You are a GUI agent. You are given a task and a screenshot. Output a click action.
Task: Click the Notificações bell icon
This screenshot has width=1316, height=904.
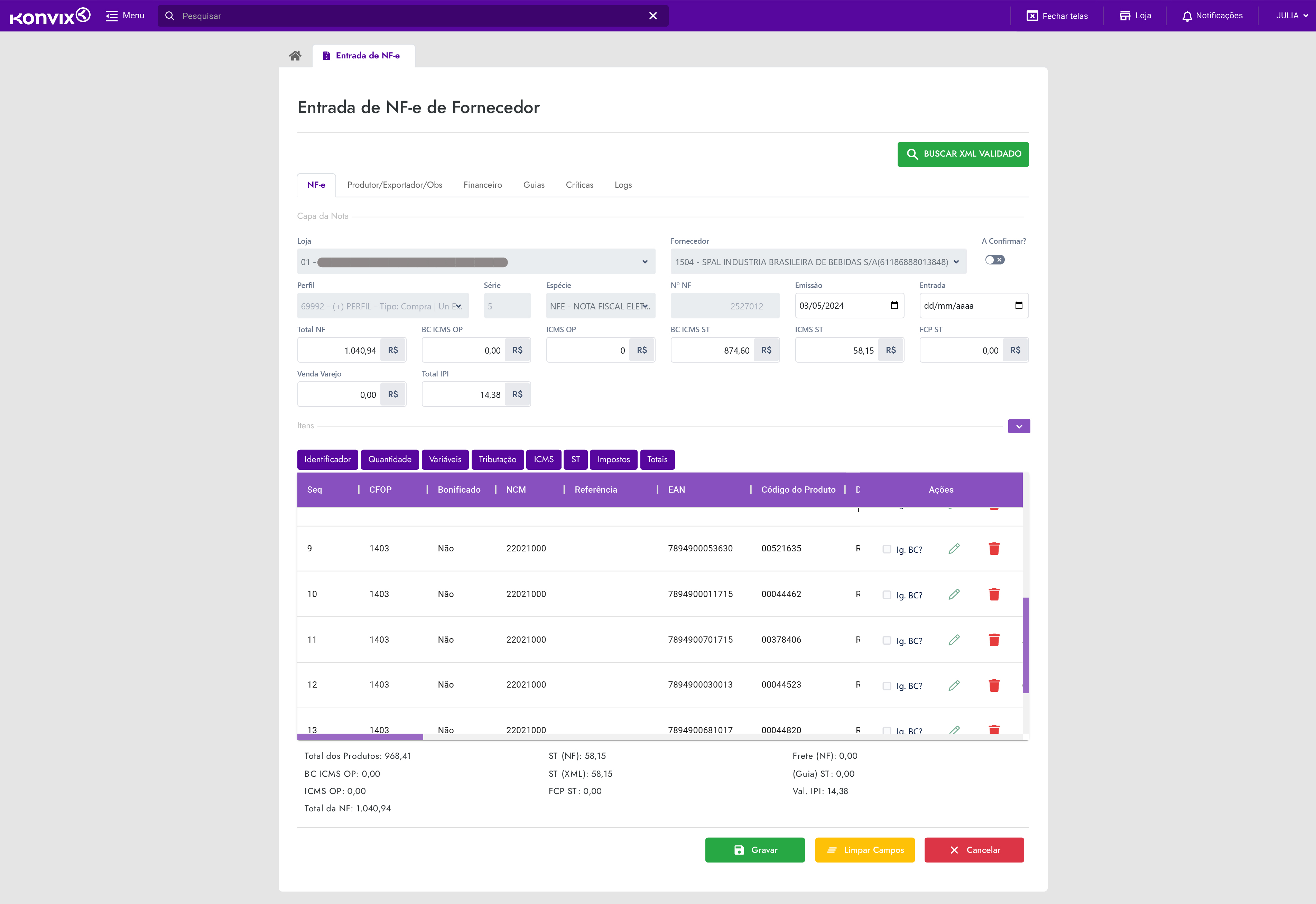click(1187, 16)
